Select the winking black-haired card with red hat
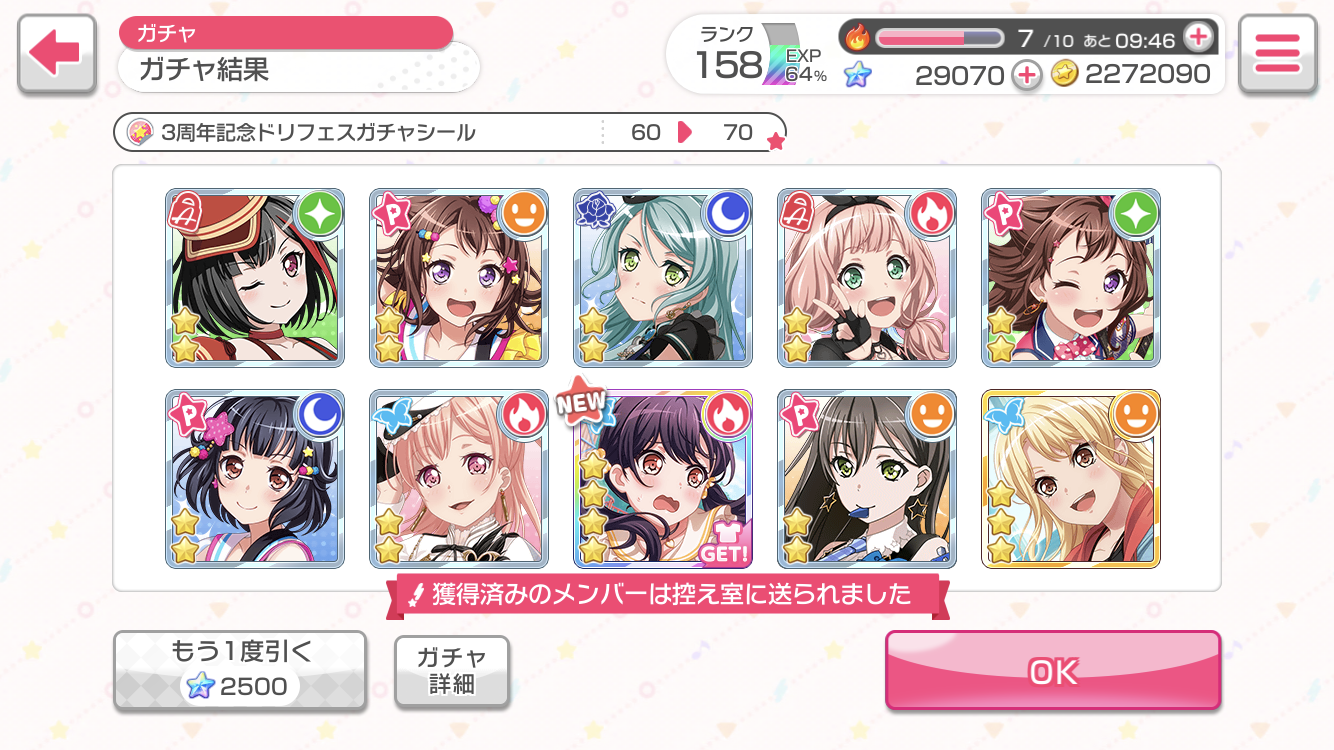This screenshot has width=1334, height=750. [x=255, y=277]
